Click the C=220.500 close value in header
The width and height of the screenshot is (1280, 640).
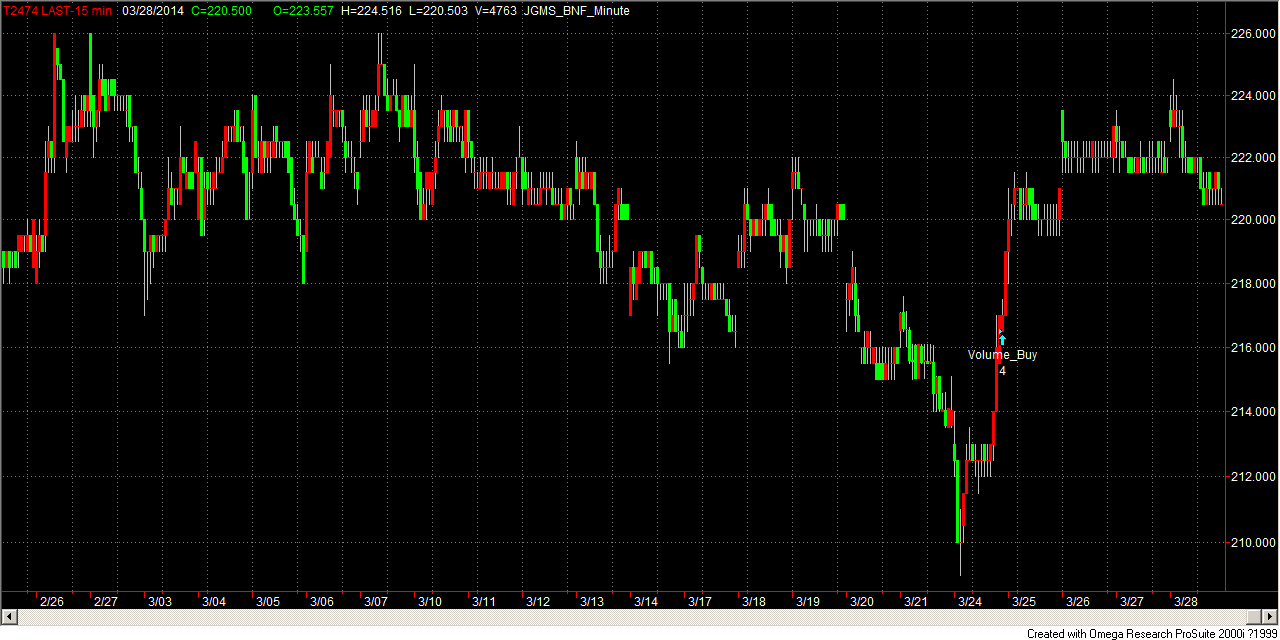click(221, 10)
